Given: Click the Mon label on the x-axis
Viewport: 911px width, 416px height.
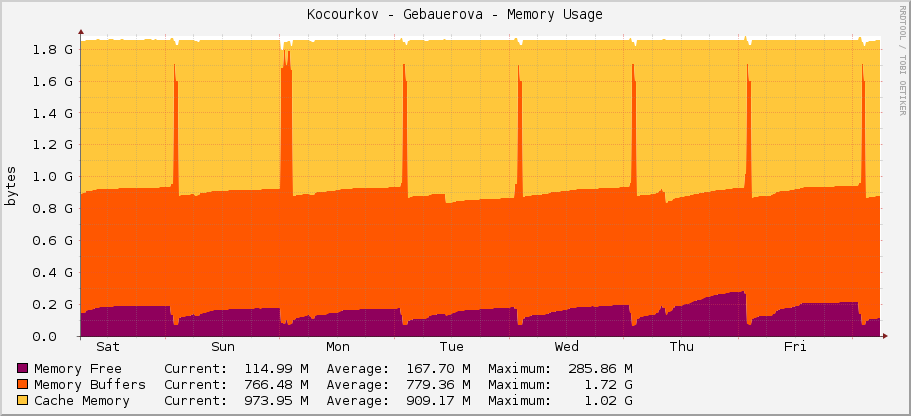Looking at the screenshot, I should 338,347.
